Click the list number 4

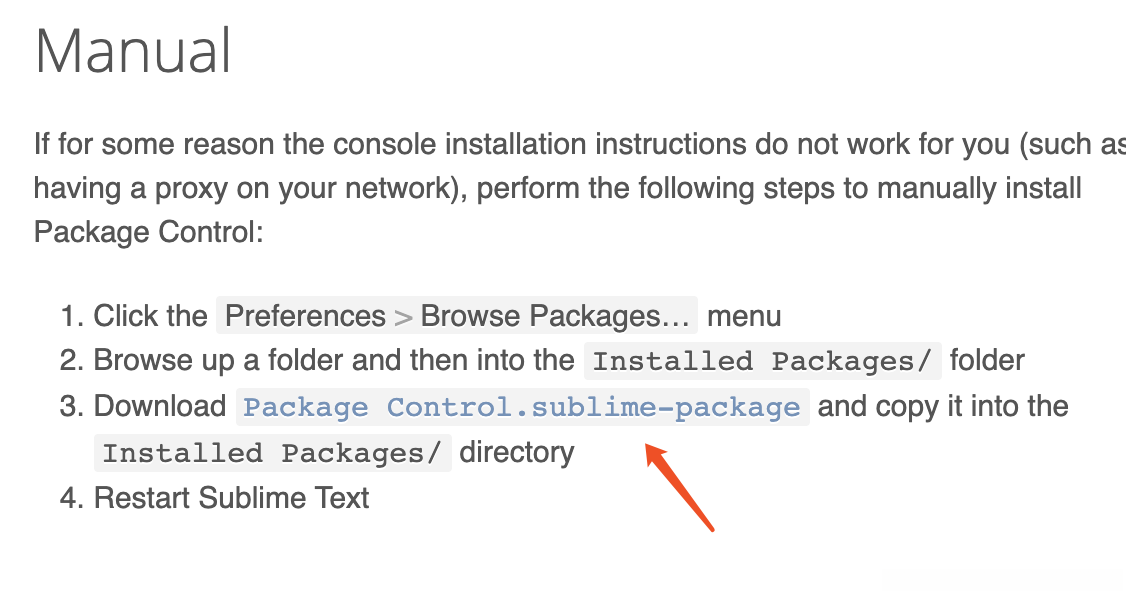coord(69,498)
